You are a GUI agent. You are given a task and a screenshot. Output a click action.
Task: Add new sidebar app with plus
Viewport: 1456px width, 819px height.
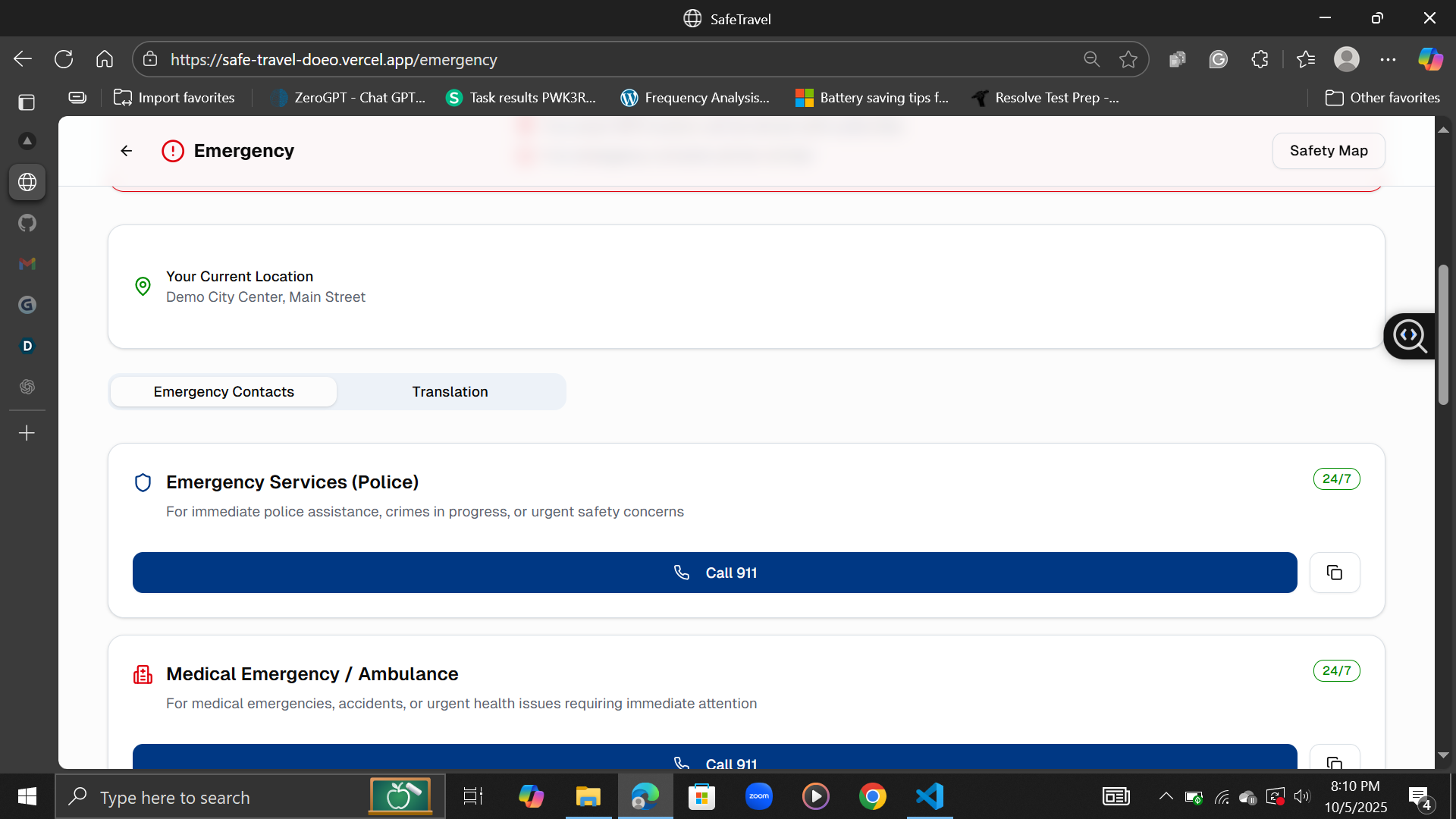point(27,433)
